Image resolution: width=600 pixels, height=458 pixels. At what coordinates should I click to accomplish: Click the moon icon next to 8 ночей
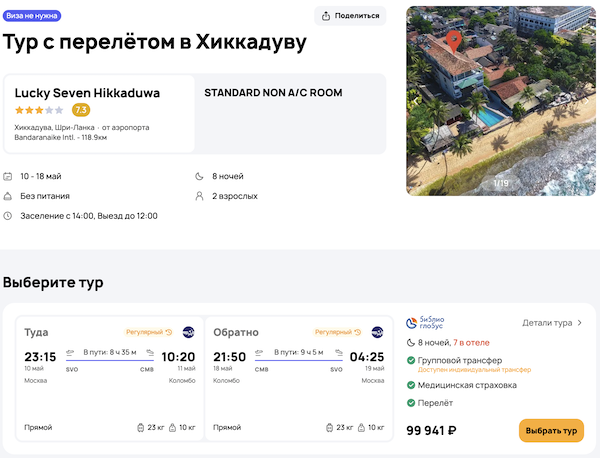pos(199,177)
